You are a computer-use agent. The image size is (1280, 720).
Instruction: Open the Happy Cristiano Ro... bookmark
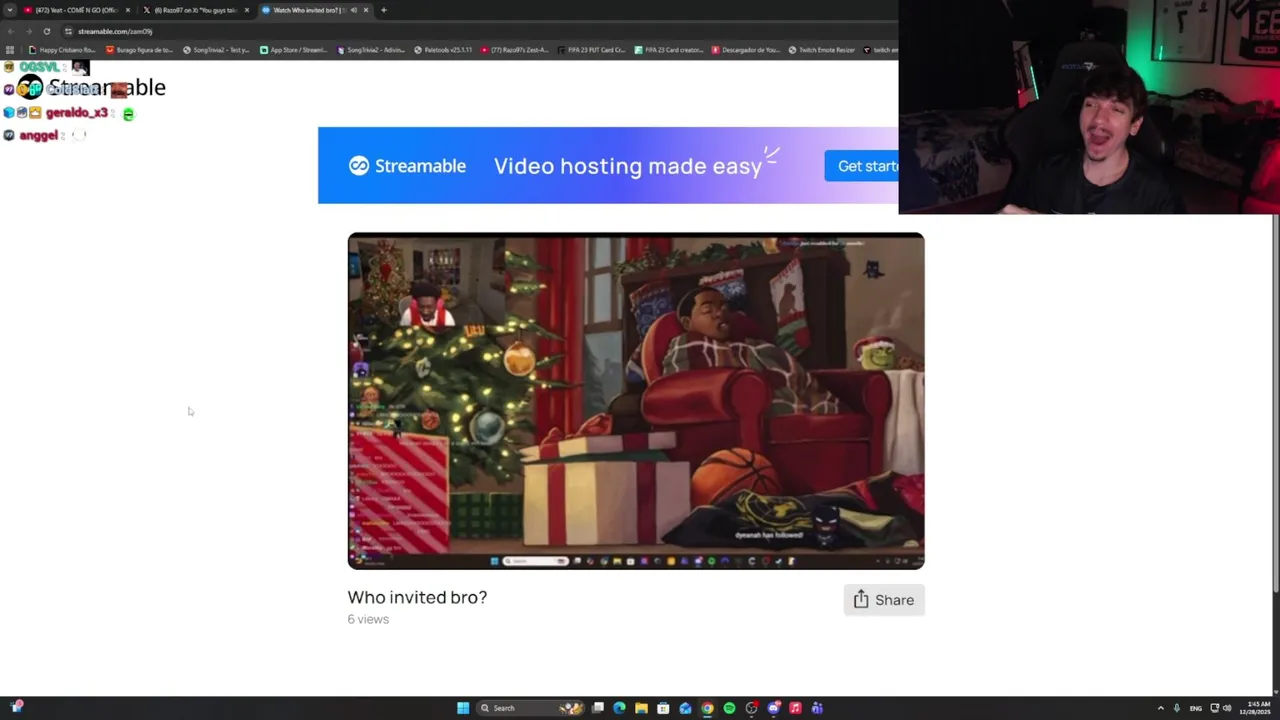62,50
